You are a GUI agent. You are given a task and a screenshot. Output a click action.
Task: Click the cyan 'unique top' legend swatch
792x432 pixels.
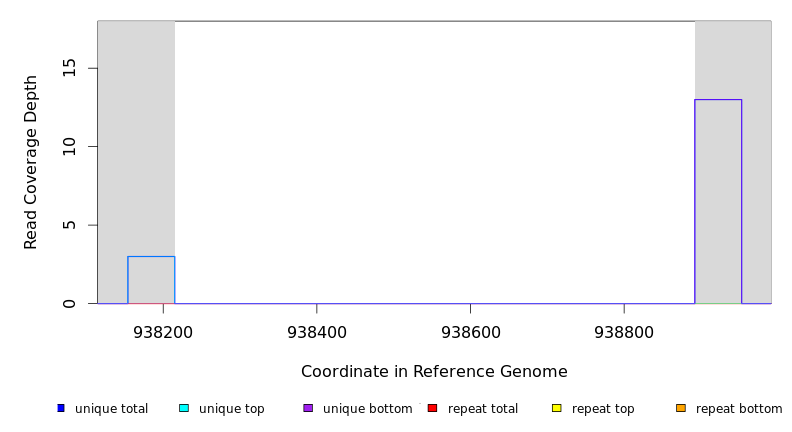coord(184,408)
